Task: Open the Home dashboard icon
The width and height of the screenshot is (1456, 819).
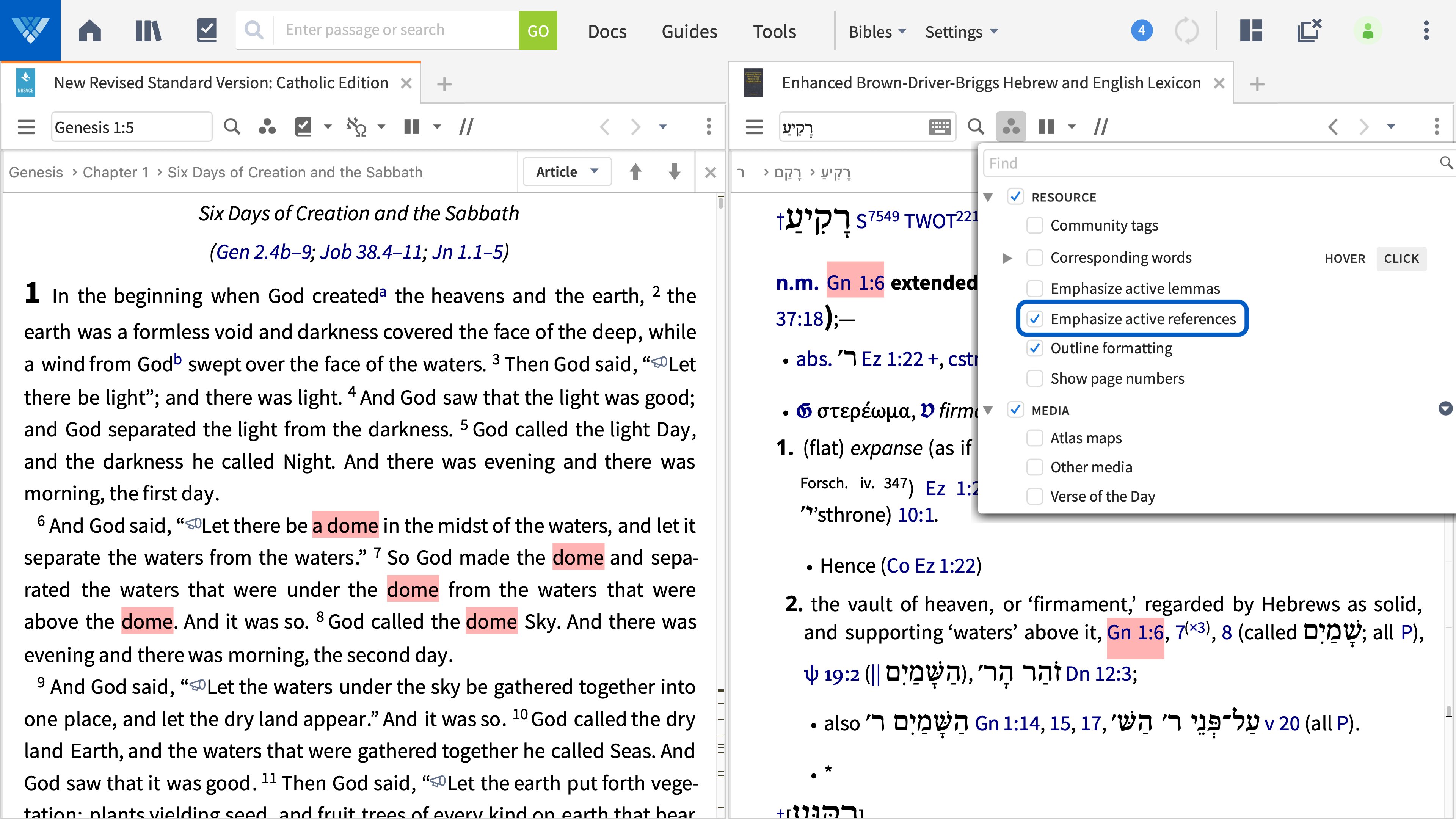Action: (x=90, y=30)
